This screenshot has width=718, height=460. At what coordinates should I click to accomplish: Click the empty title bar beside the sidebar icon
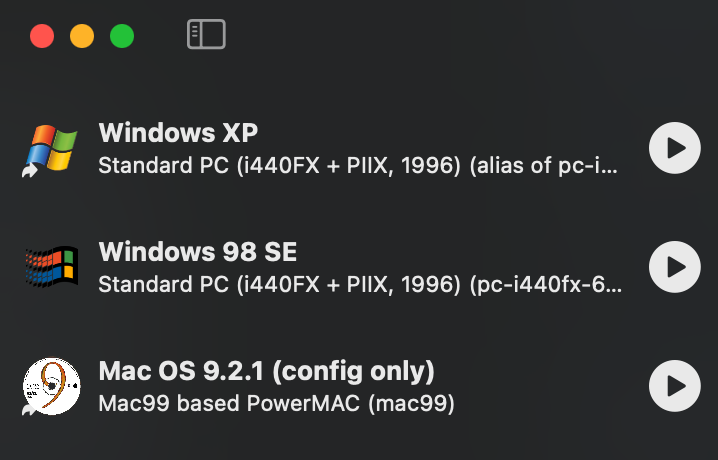point(458,34)
